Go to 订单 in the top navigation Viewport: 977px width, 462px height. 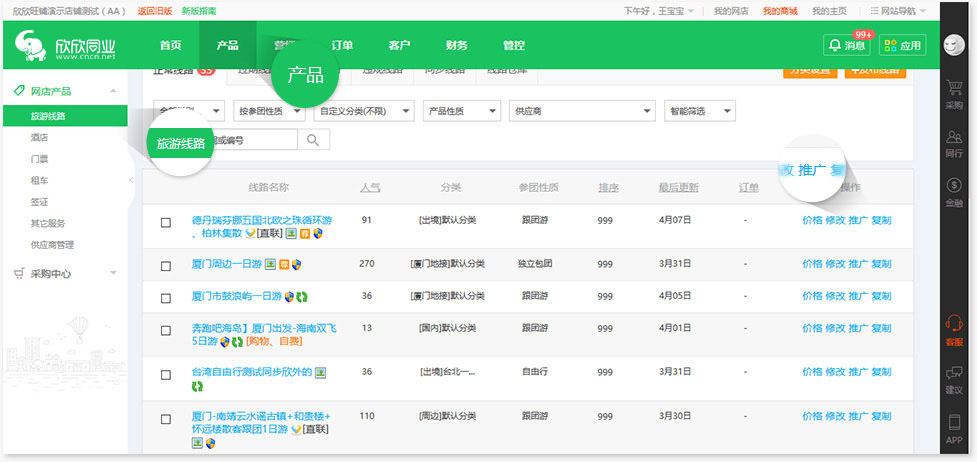point(342,45)
